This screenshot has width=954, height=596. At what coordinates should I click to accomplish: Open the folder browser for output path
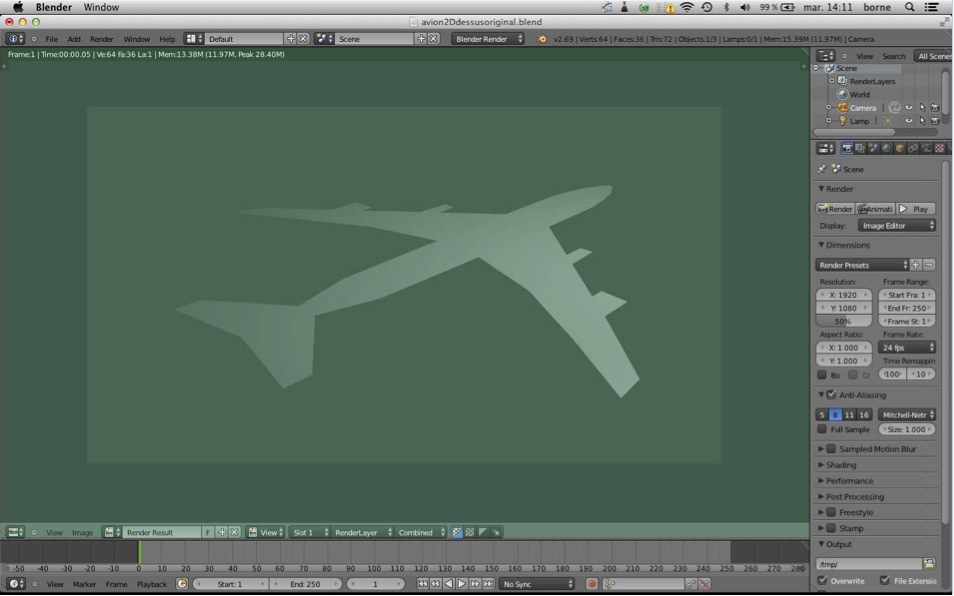coord(929,564)
